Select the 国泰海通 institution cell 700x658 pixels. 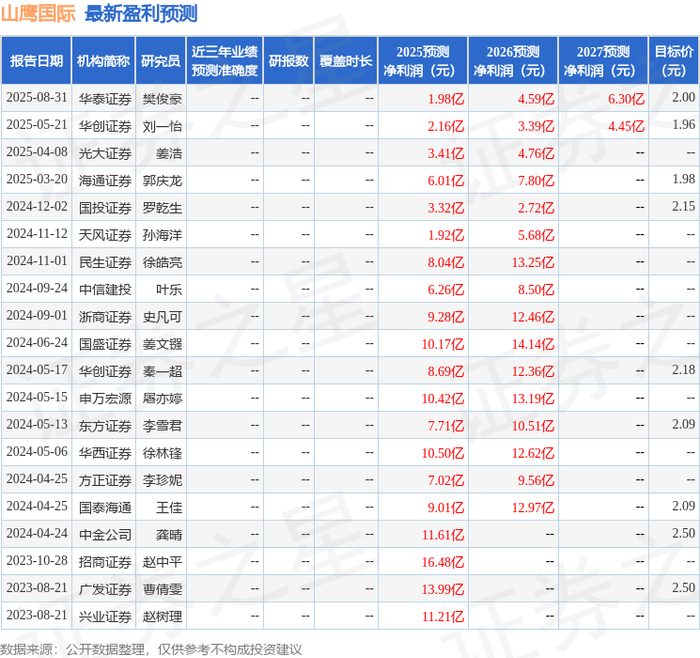tap(105, 507)
